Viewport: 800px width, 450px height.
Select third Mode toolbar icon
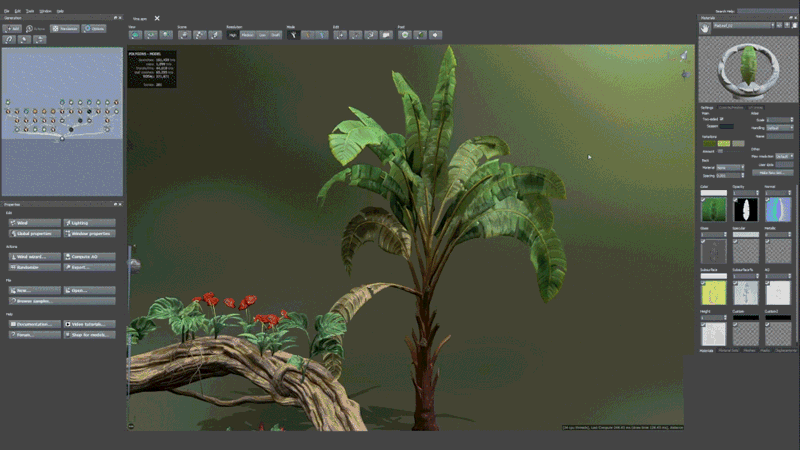[x=322, y=35]
